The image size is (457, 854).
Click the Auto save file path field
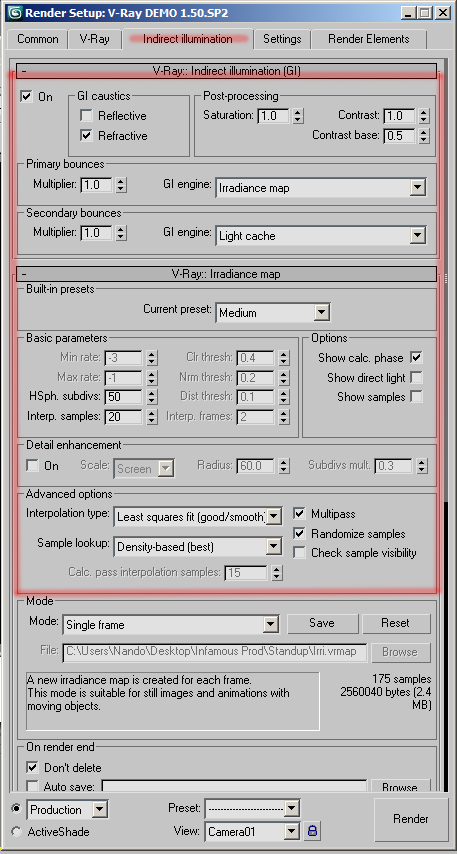coord(234,786)
